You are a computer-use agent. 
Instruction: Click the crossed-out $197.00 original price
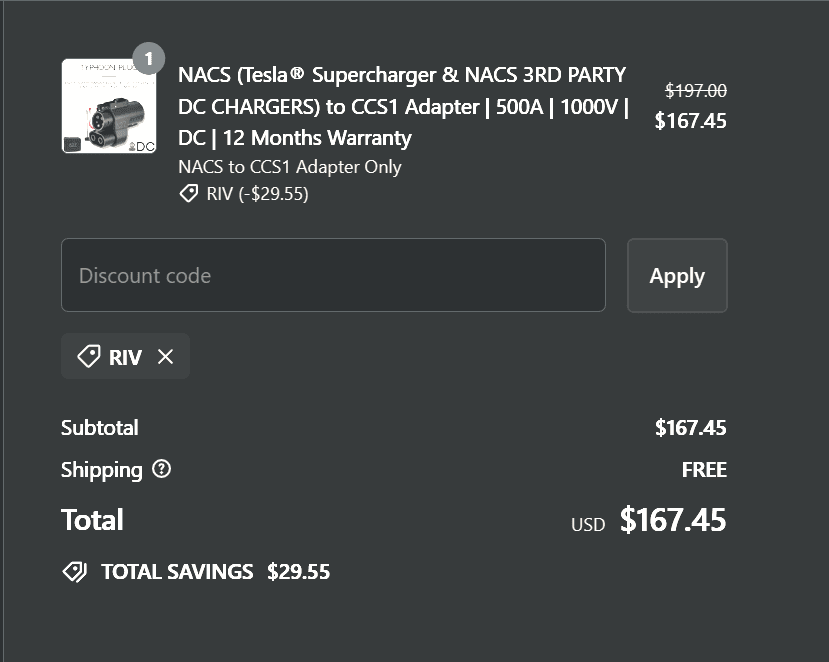(696, 91)
